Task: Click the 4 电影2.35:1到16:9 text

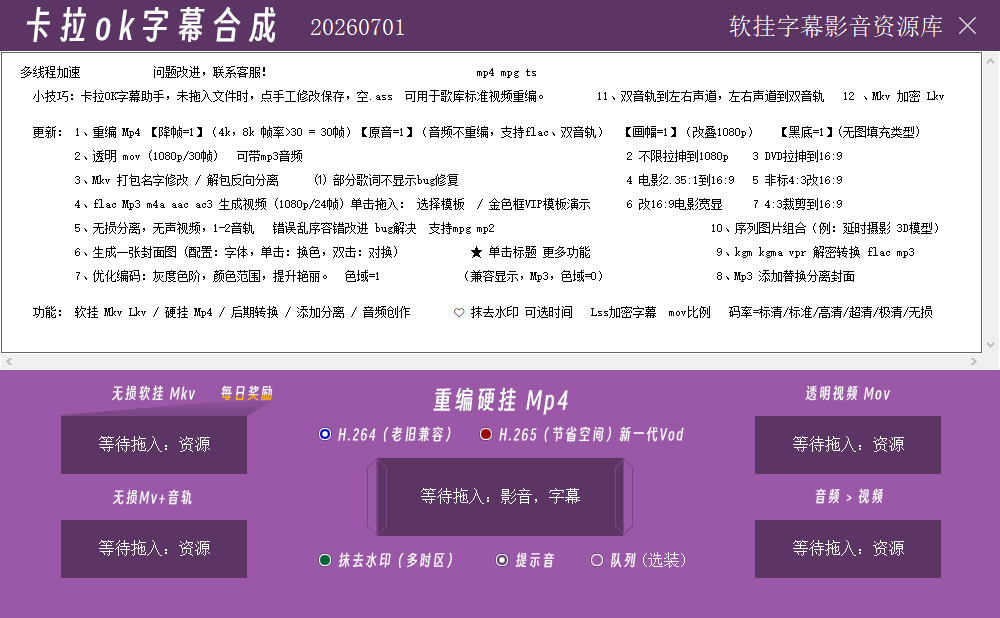Action: coord(680,180)
